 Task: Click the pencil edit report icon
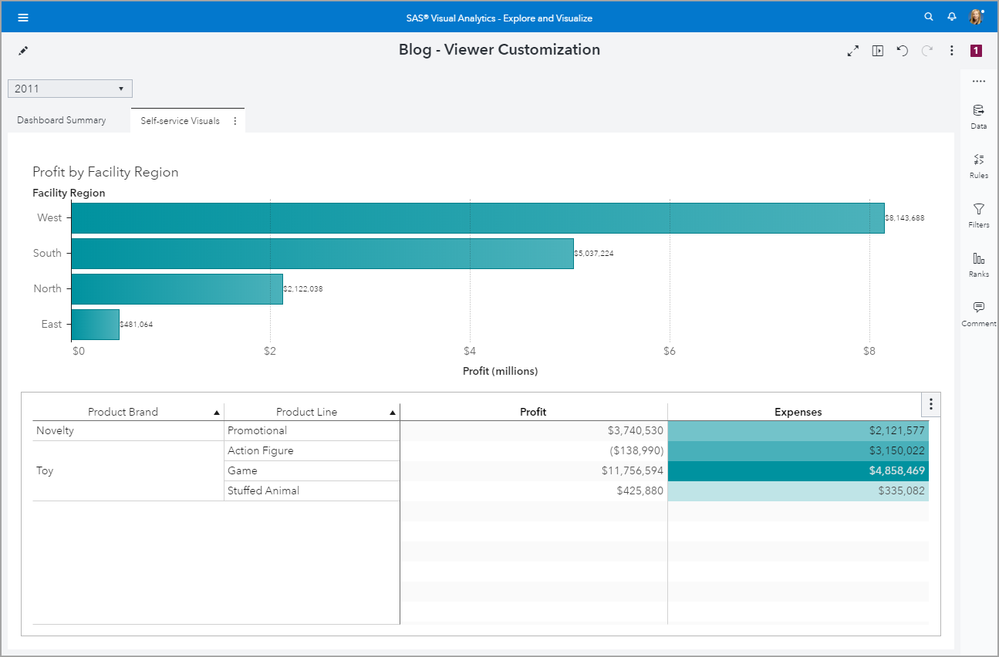click(24, 50)
